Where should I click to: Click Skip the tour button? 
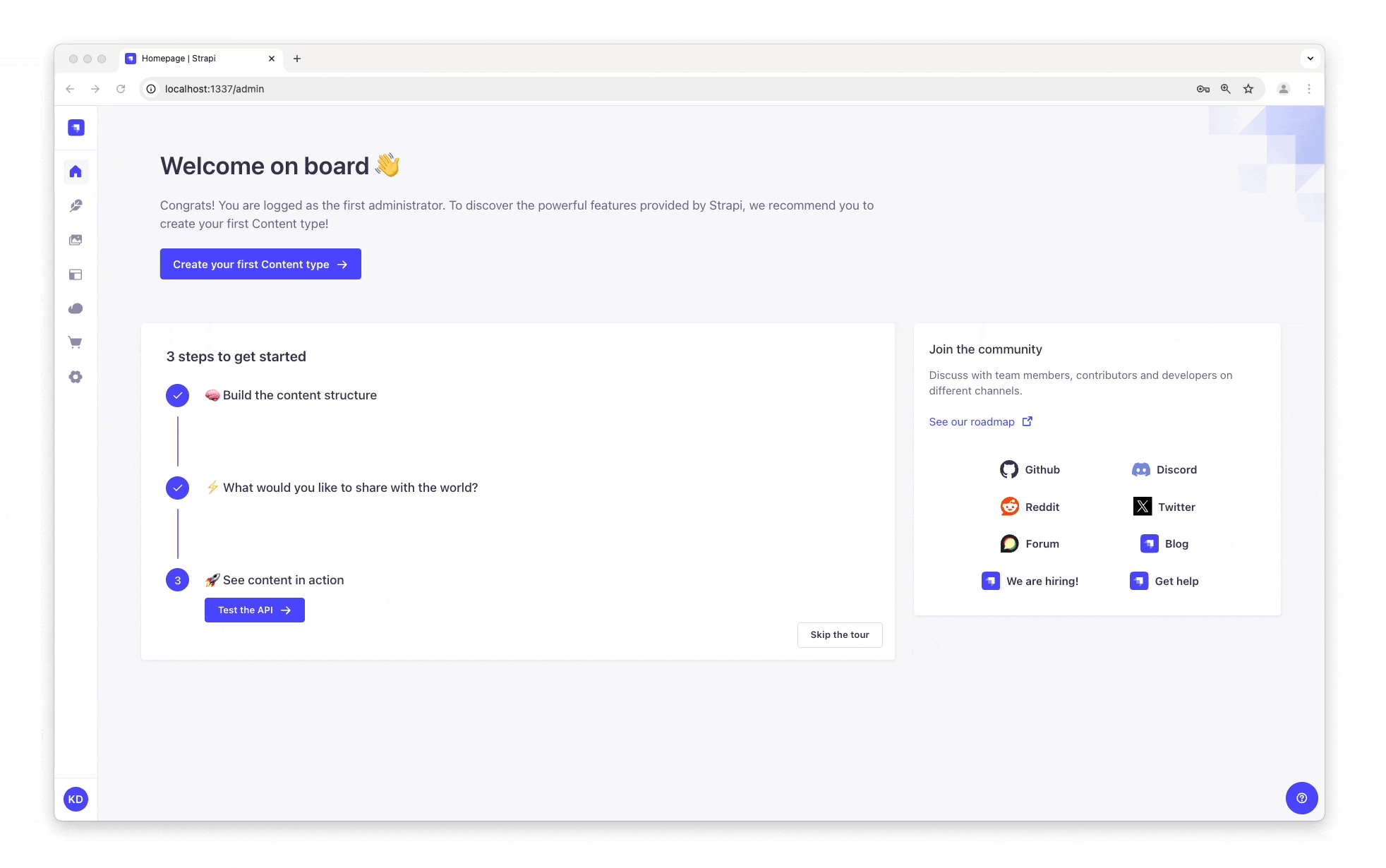(x=840, y=635)
